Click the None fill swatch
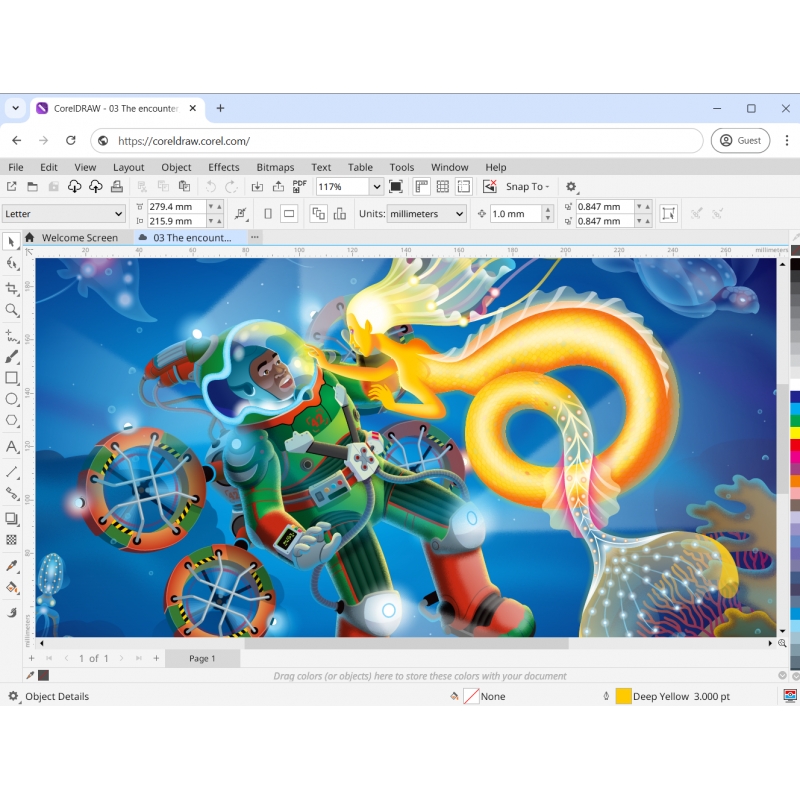Image resolution: width=800 pixels, height=800 pixels. pyautogui.click(x=471, y=696)
